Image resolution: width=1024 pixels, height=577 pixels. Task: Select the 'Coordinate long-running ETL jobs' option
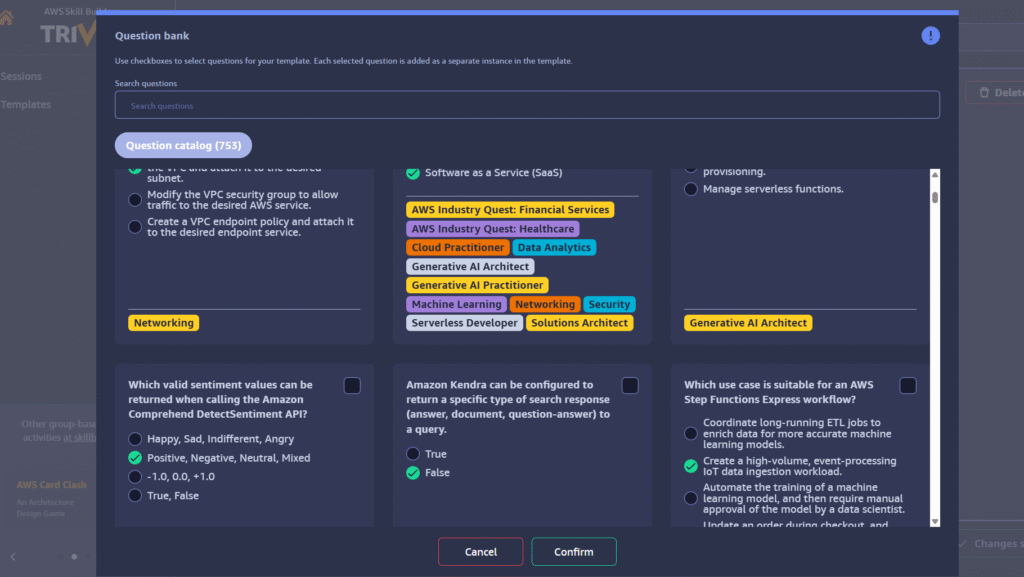(691, 433)
